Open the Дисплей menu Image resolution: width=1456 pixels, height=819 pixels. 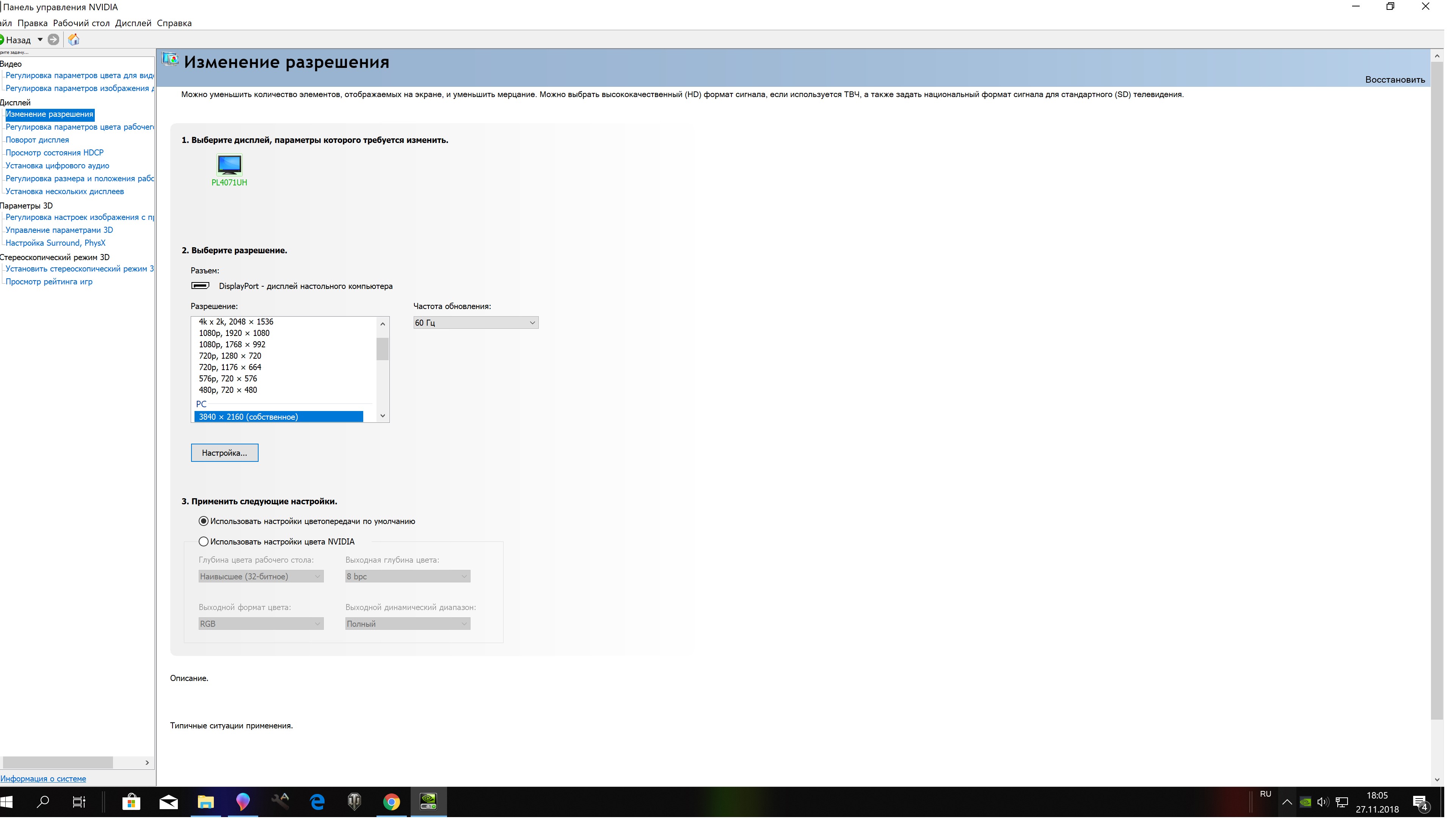tap(134, 23)
